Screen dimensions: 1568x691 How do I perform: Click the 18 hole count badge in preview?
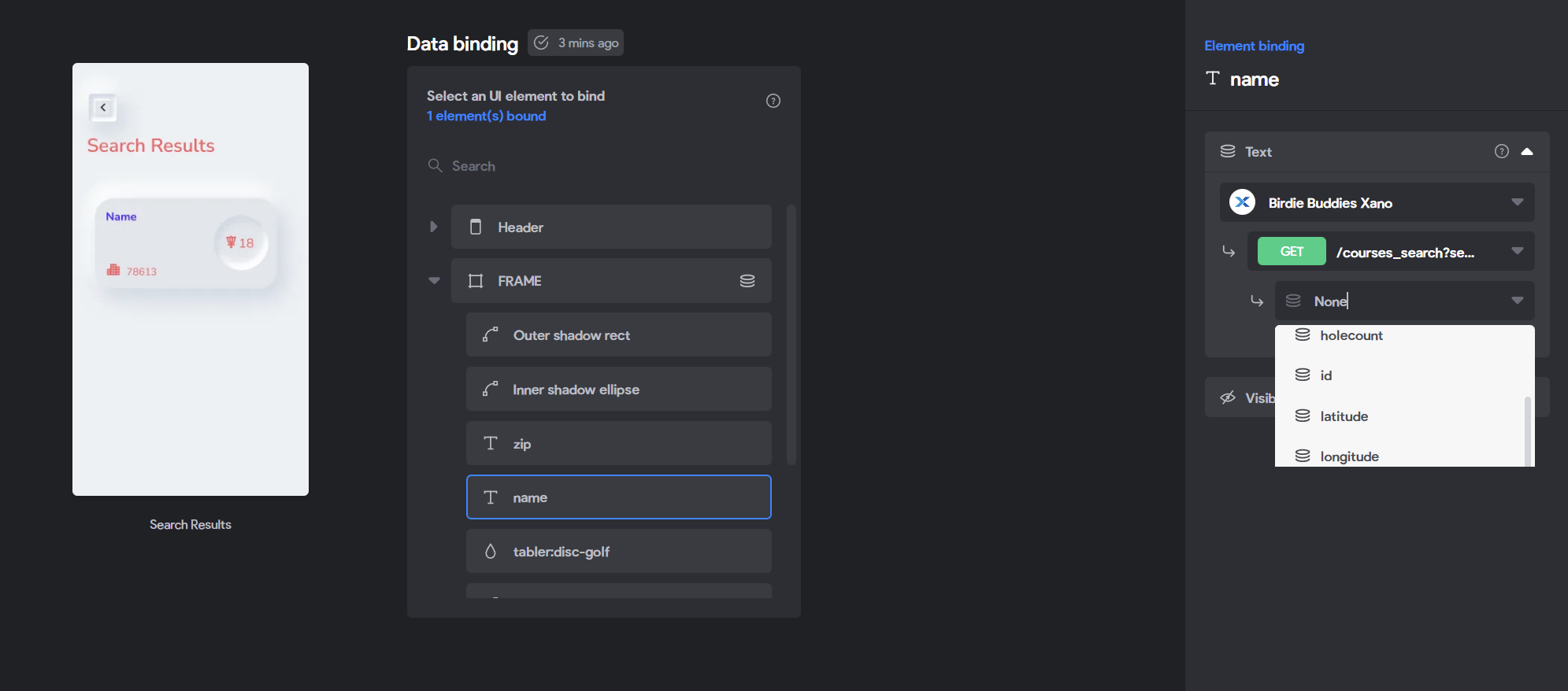point(241,242)
